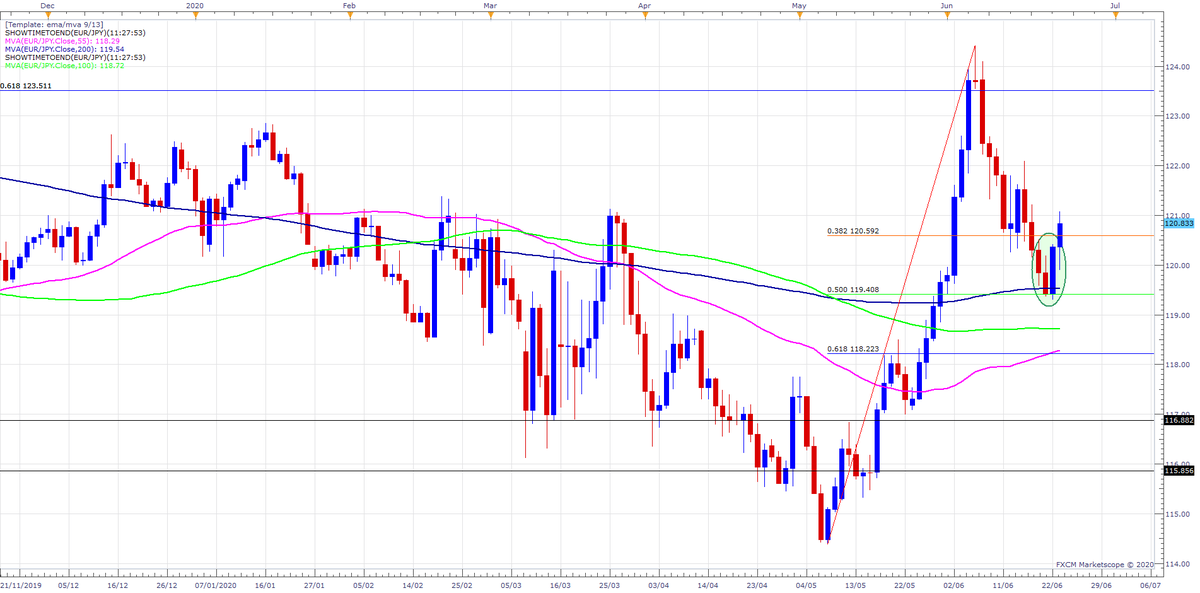Click the 22/06 date axis label
Screen dimensions: 1200x593
[x=1053, y=587]
